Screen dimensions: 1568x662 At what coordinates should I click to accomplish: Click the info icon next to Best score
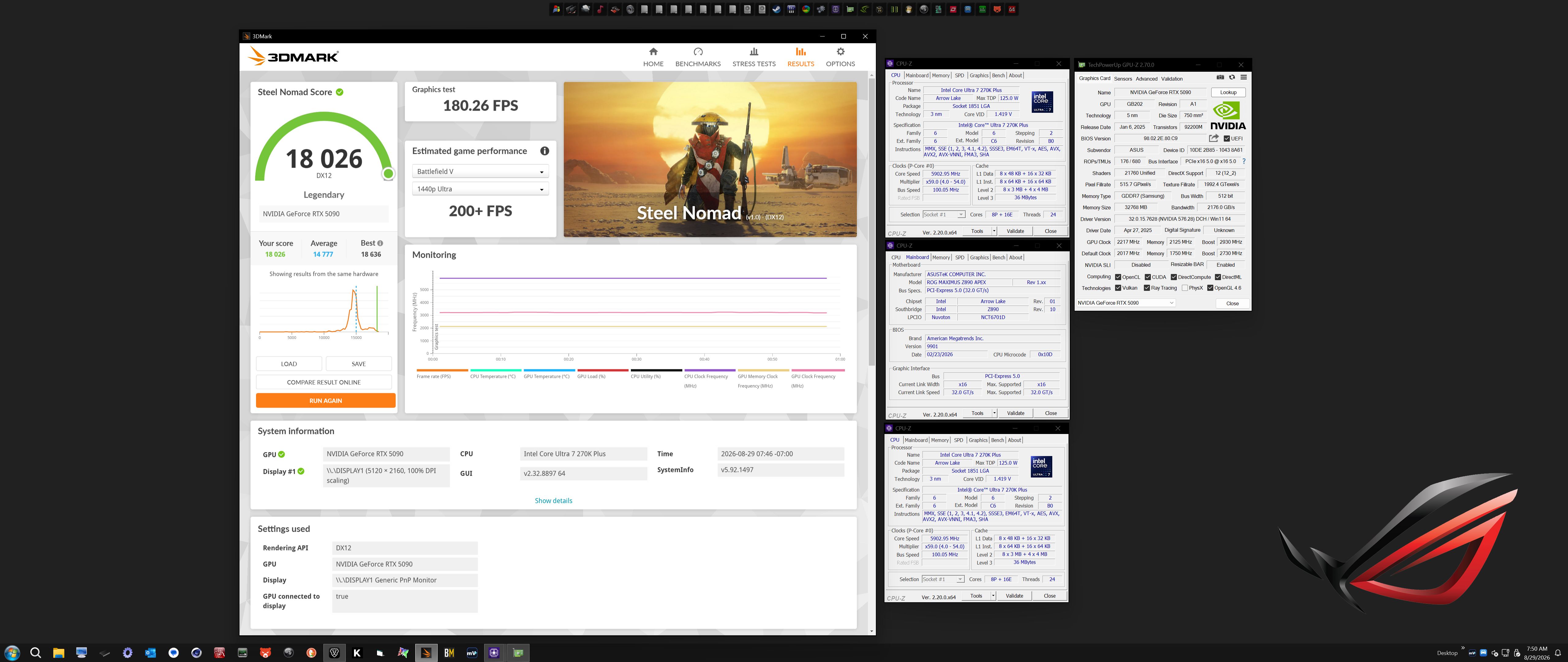380,243
